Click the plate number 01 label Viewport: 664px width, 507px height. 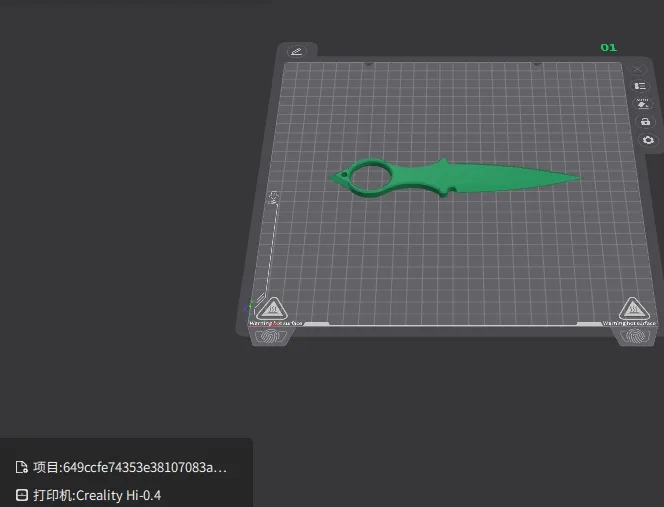pyautogui.click(x=609, y=47)
